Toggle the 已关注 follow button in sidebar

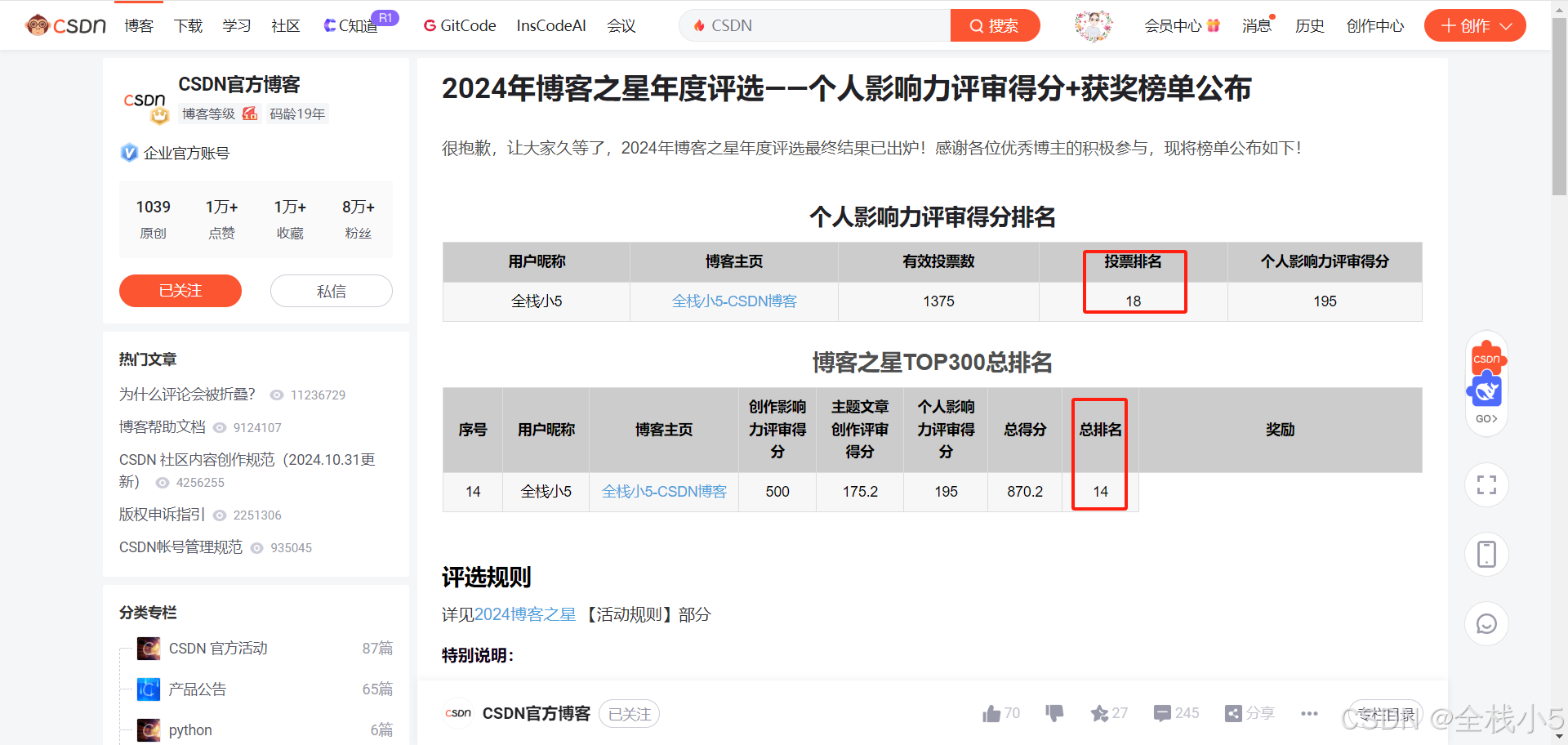click(180, 290)
